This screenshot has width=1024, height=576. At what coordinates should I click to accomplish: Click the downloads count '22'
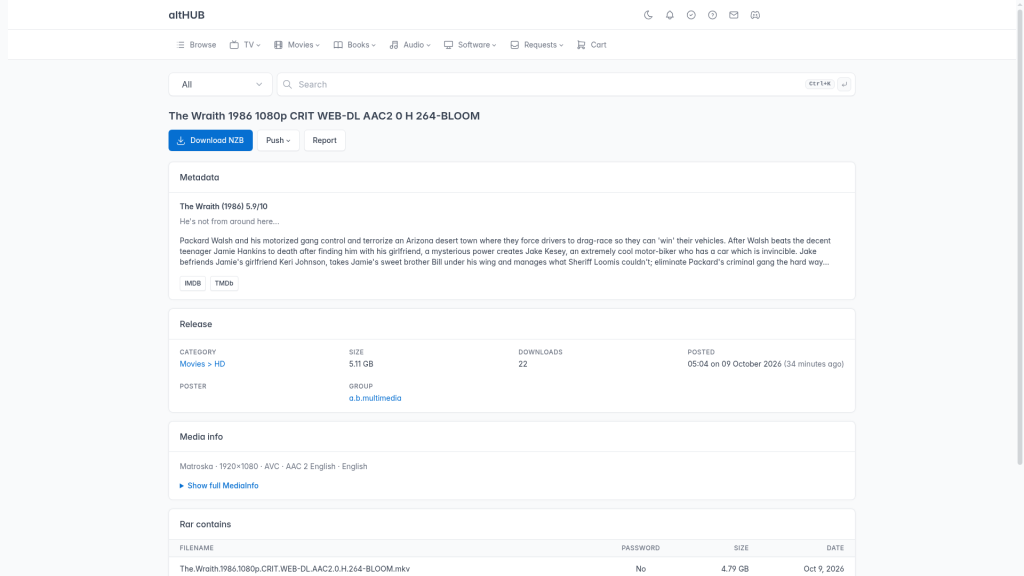point(522,364)
